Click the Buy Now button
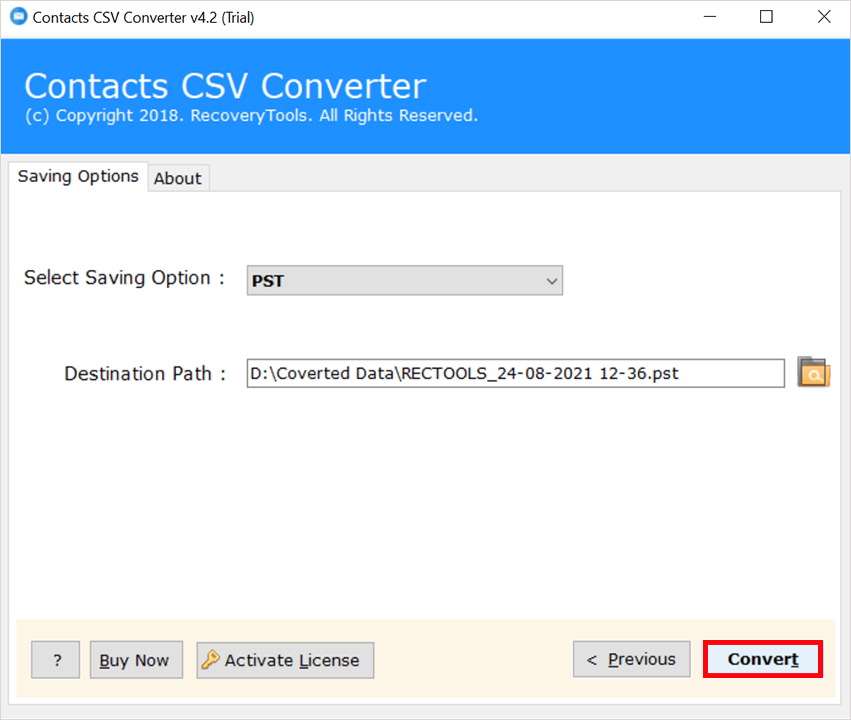 136,660
